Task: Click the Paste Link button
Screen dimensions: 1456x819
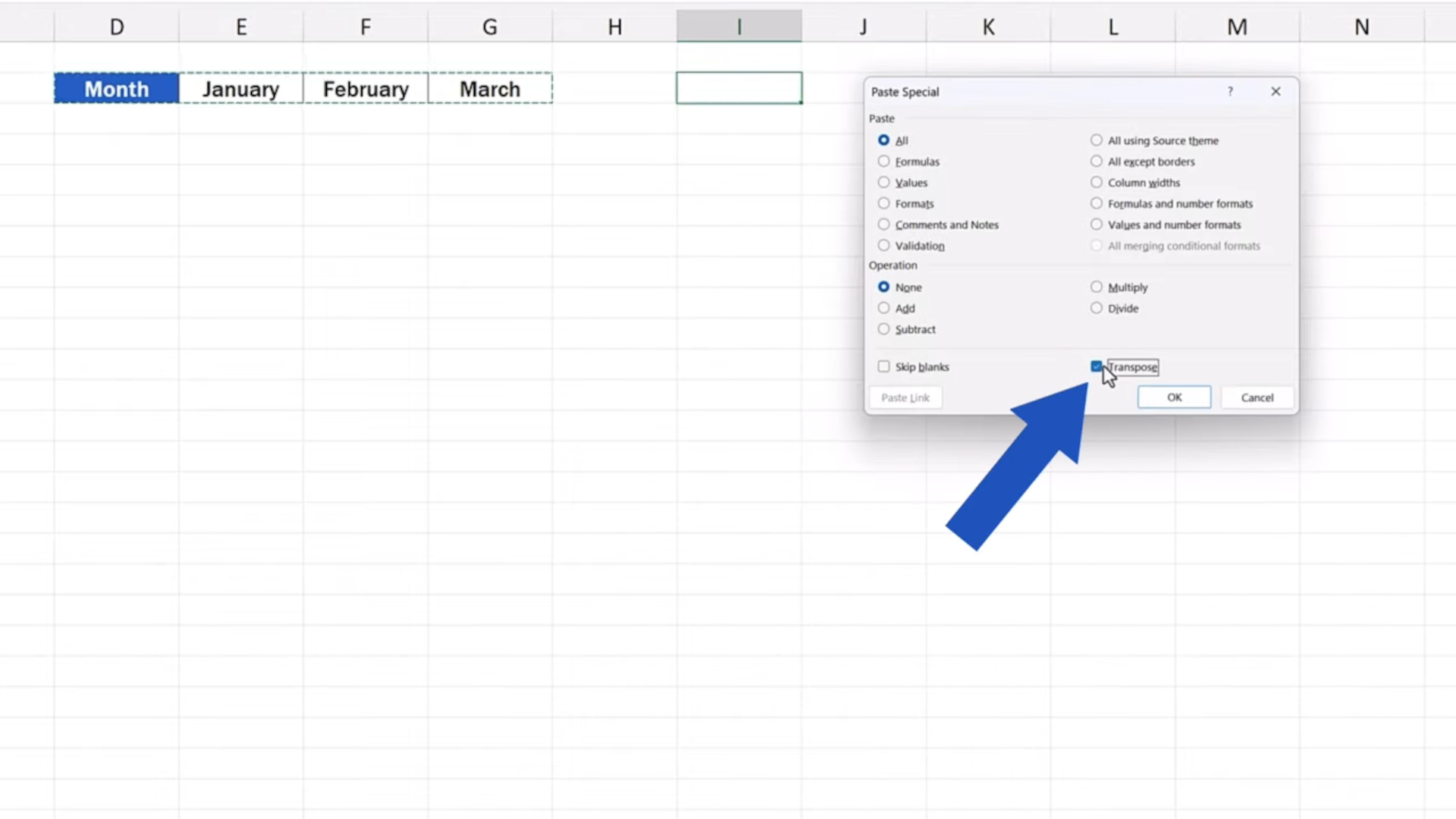Action: 905,397
